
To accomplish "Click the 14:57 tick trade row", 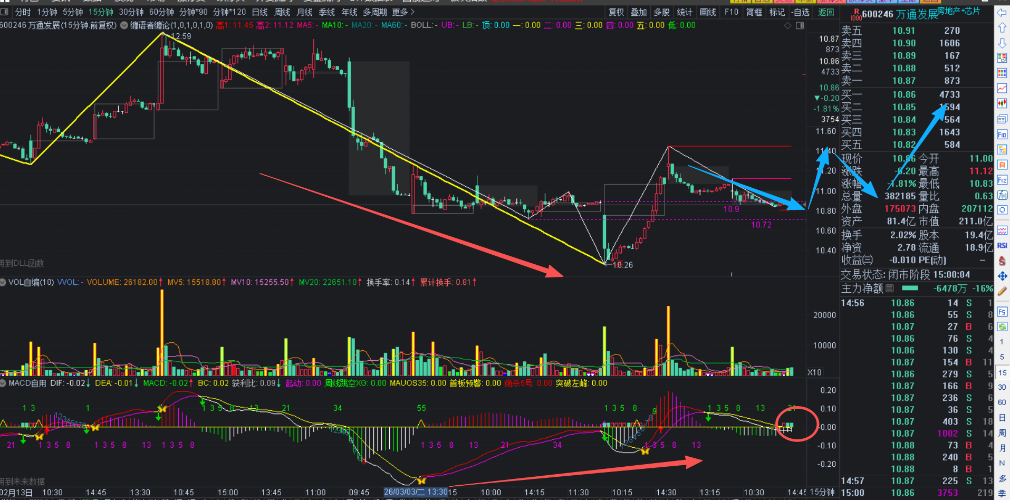I will [x=917, y=481].
